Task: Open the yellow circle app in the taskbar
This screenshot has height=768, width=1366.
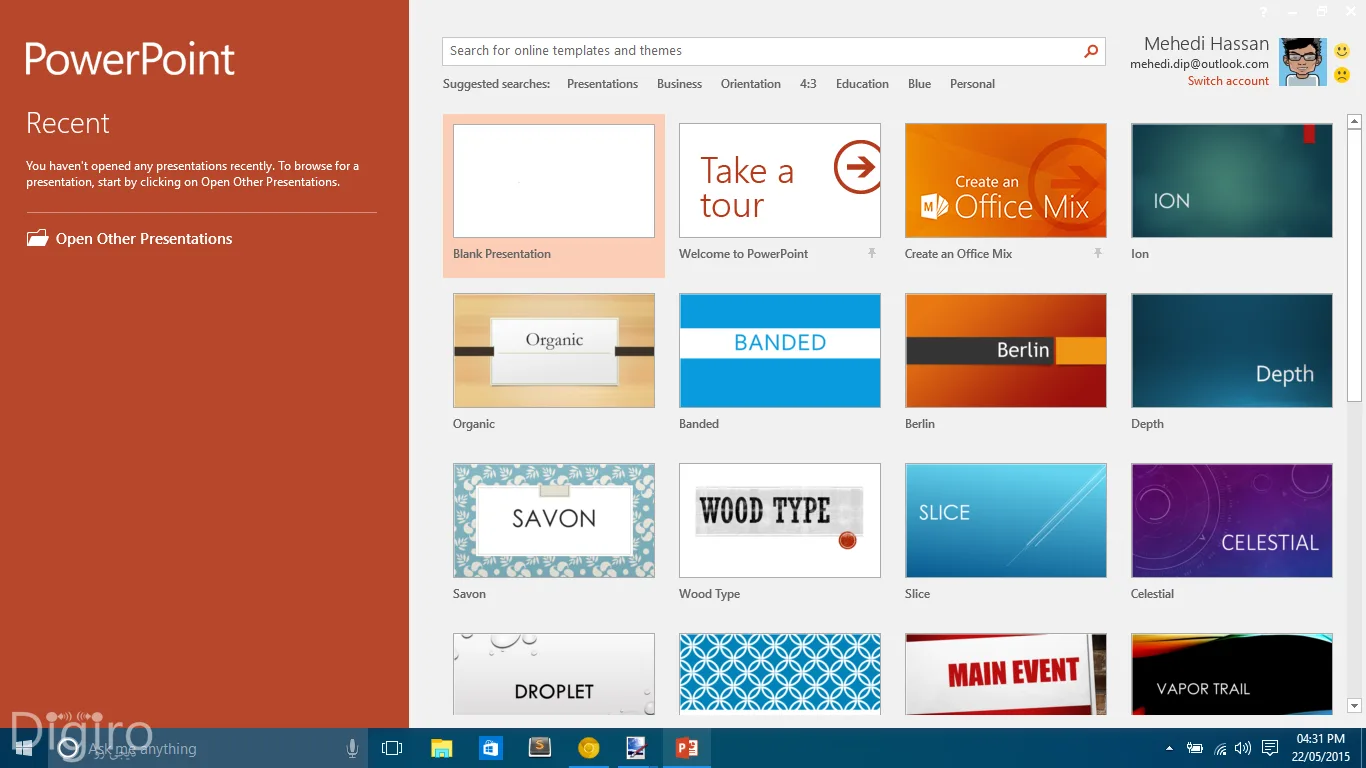Action: click(589, 748)
